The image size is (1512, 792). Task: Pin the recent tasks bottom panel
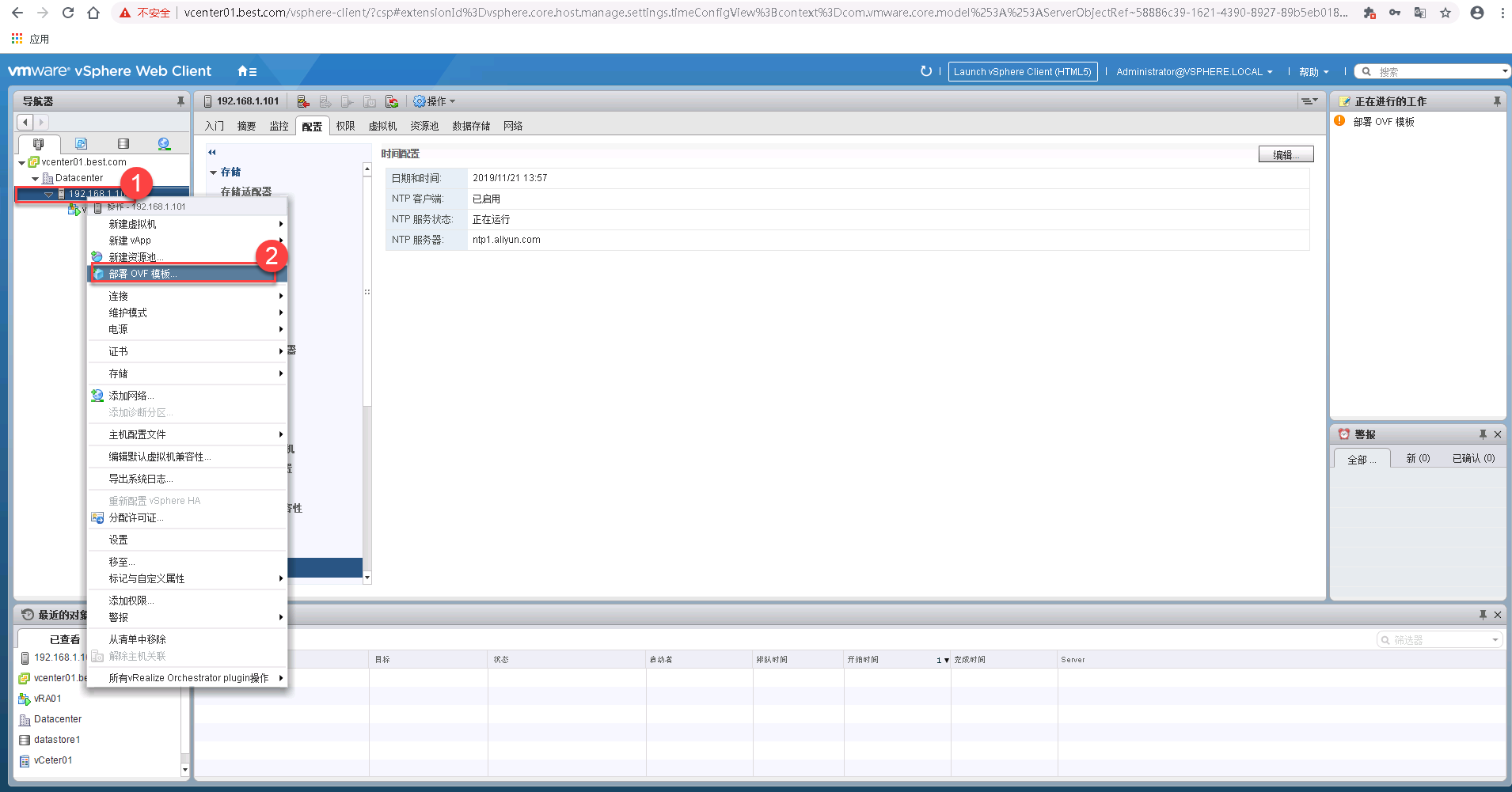[x=1483, y=615]
